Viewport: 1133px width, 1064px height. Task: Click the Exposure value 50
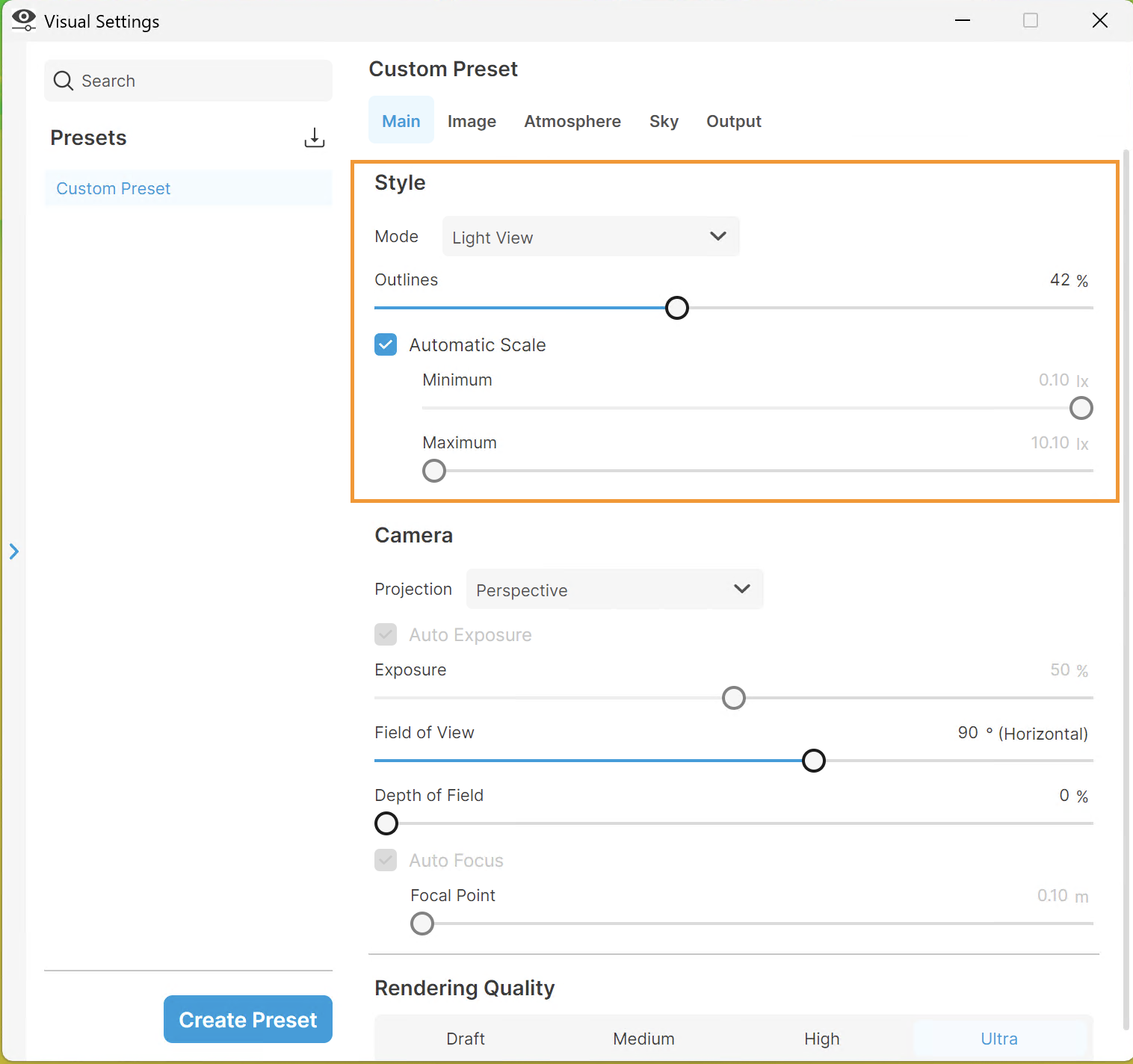[x=1060, y=670]
